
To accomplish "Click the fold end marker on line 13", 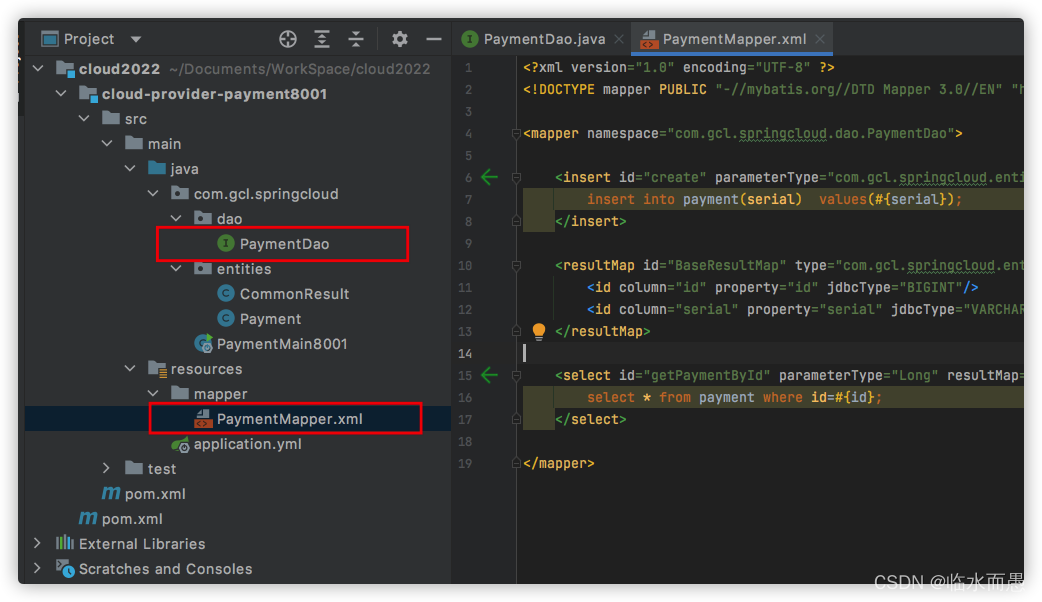I will (516, 331).
